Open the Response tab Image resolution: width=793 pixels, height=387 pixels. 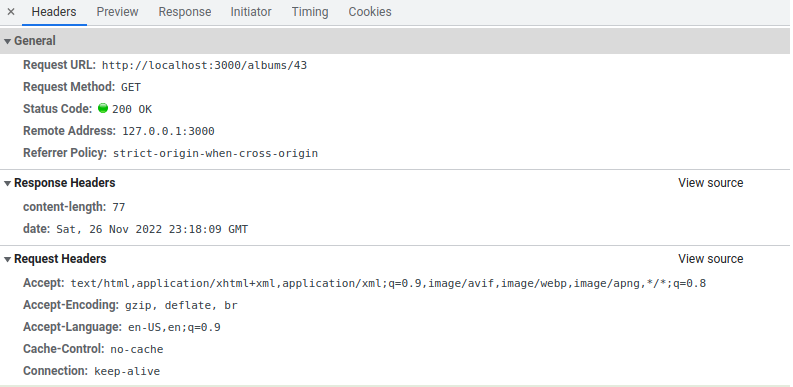click(x=185, y=12)
